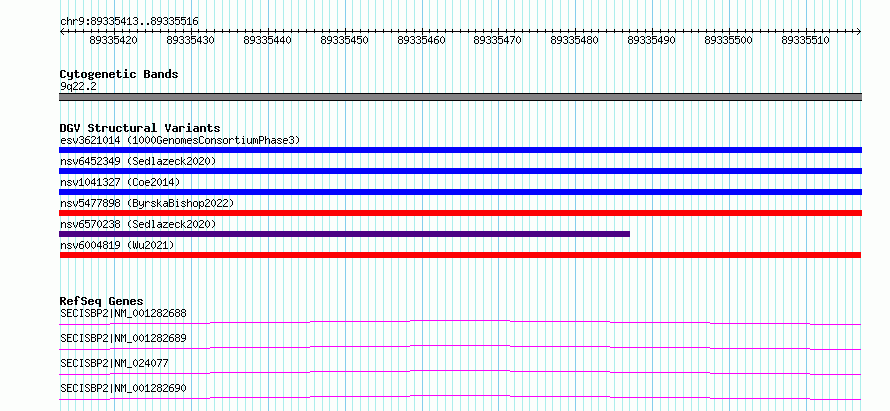The image size is (890, 411).
Task: Open SECISBP2|NM_024077 transcript label
Action: click(114, 363)
